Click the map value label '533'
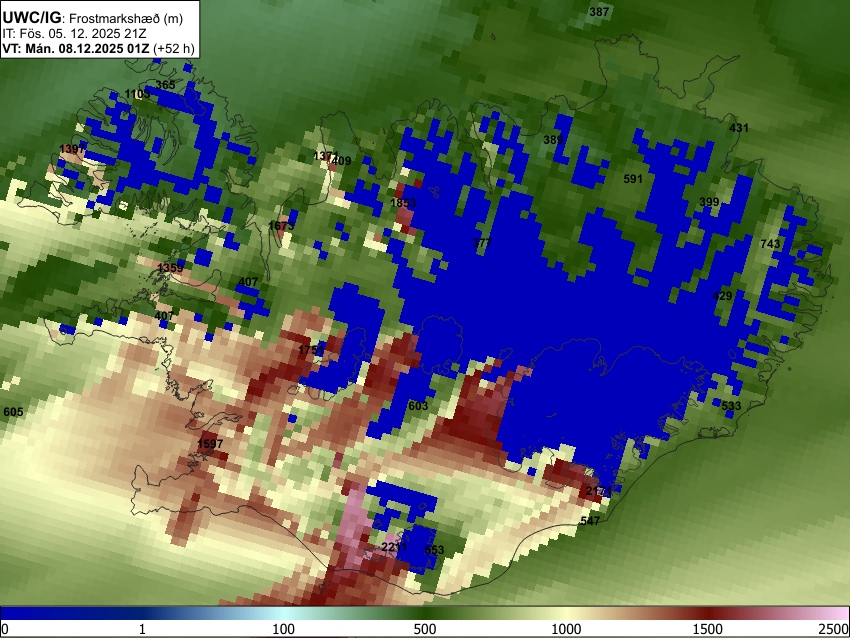 (731, 406)
